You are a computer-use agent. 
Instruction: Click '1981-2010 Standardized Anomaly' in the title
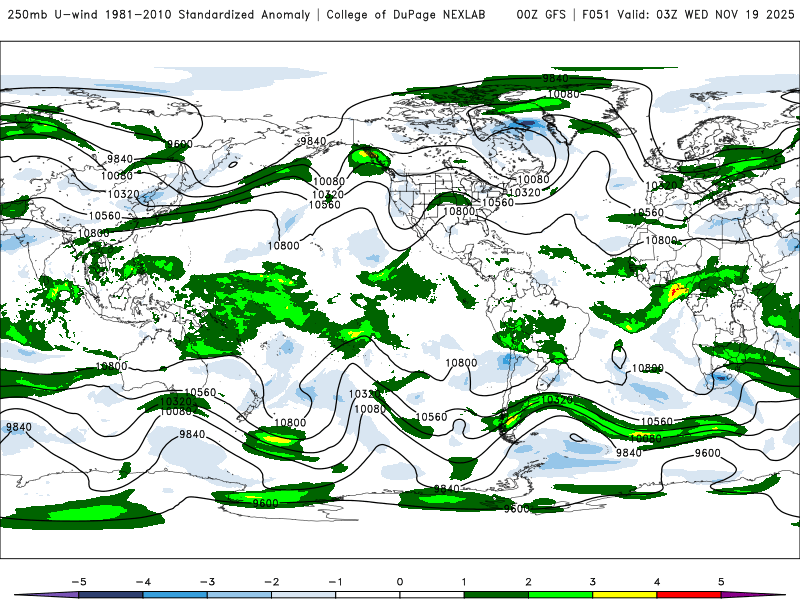[x=207, y=14]
